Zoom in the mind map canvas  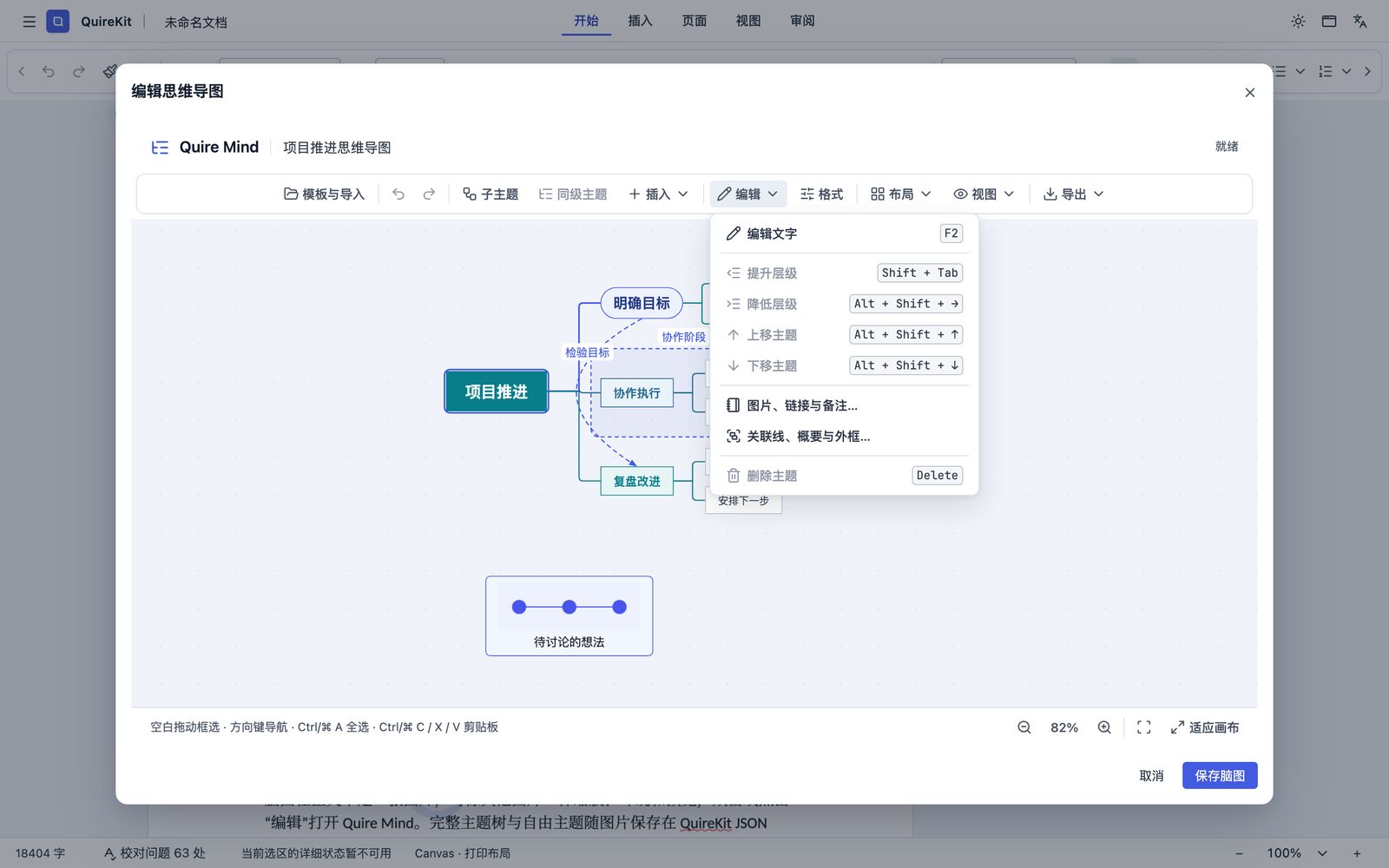click(1104, 727)
